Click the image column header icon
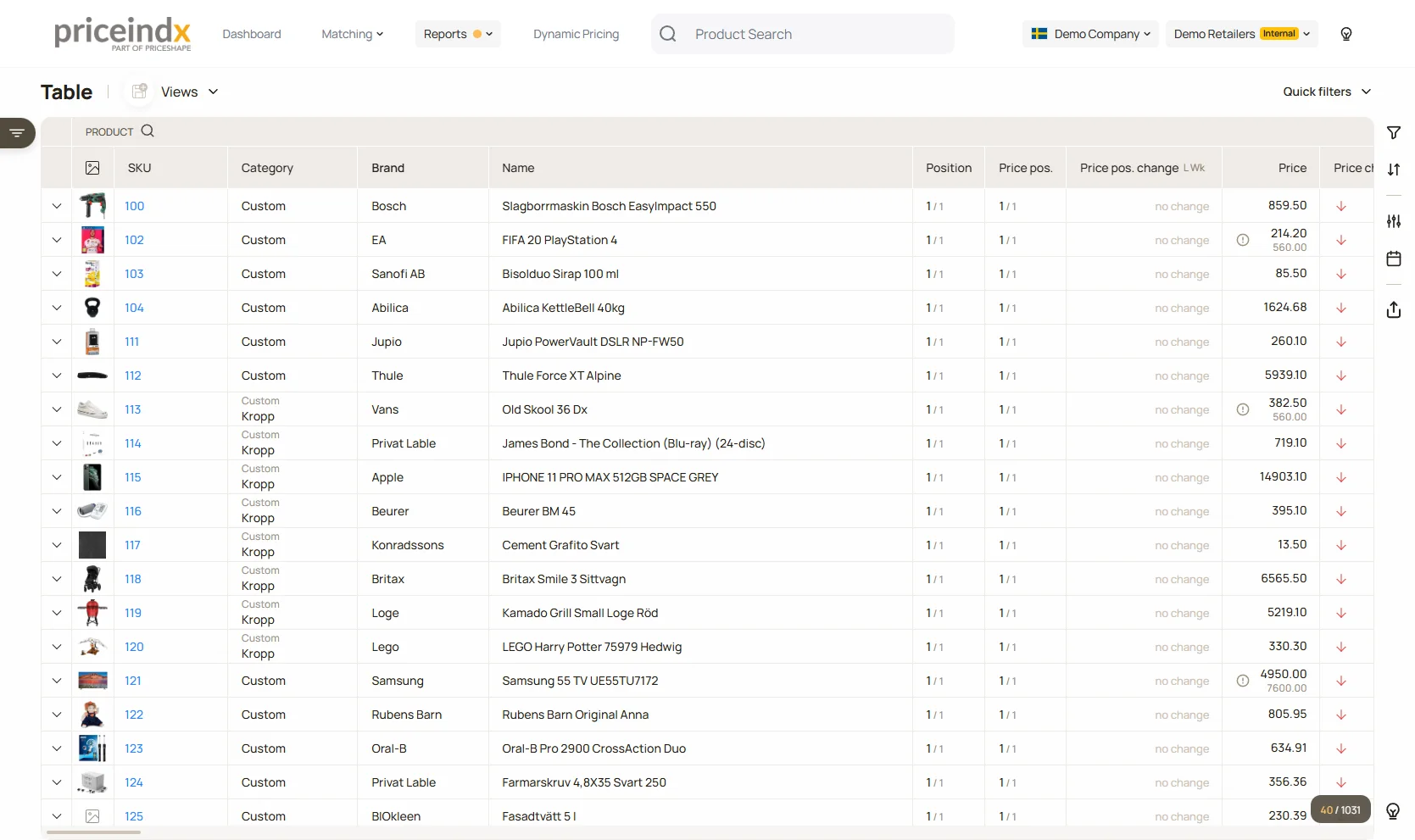The width and height of the screenshot is (1415, 840). coord(92,168)
